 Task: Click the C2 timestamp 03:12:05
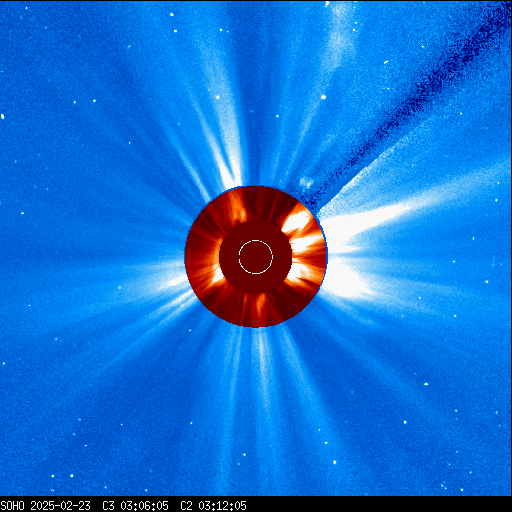[x=222, y=506]
